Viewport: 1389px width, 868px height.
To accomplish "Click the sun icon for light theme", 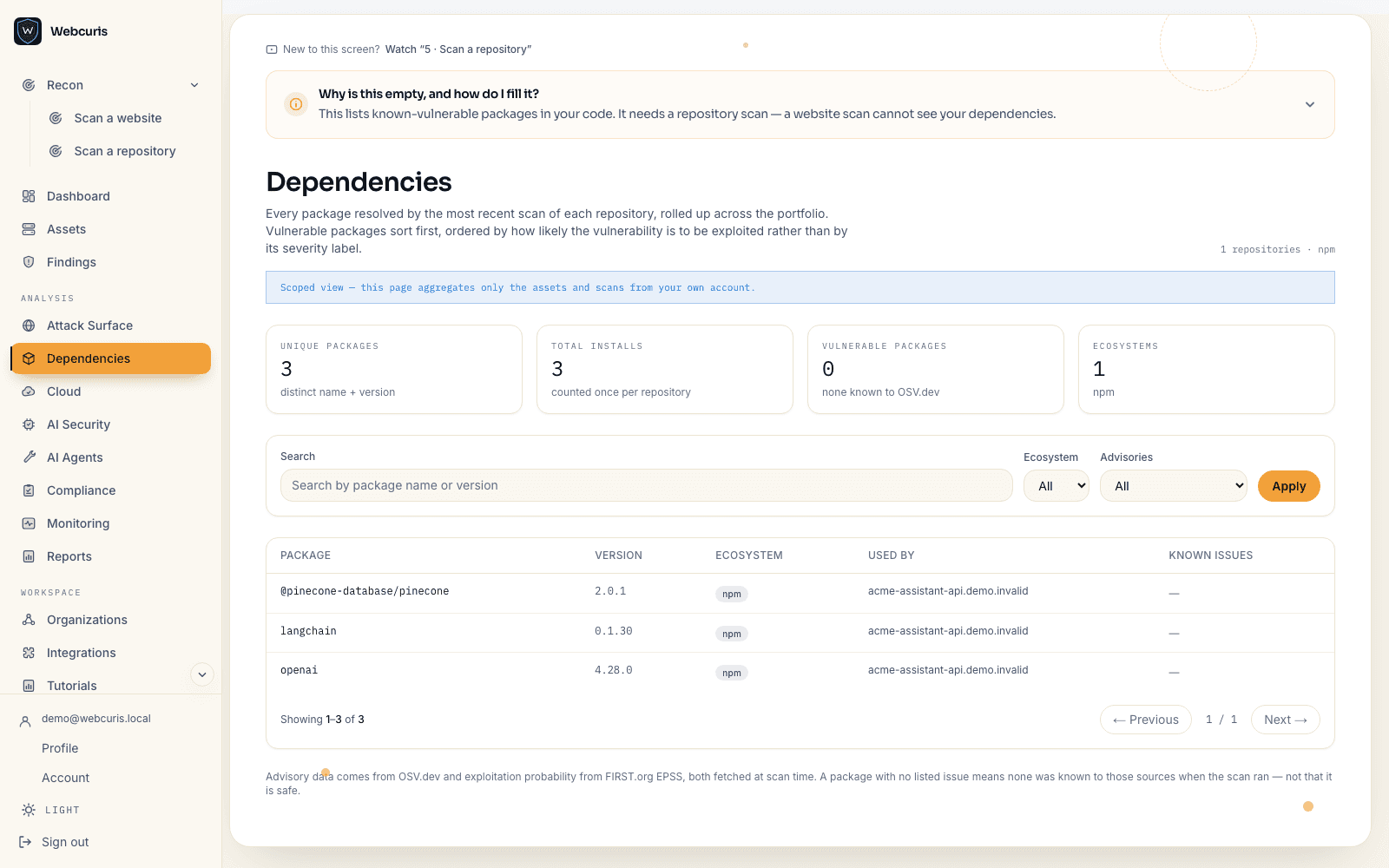I will pos(29,810).
